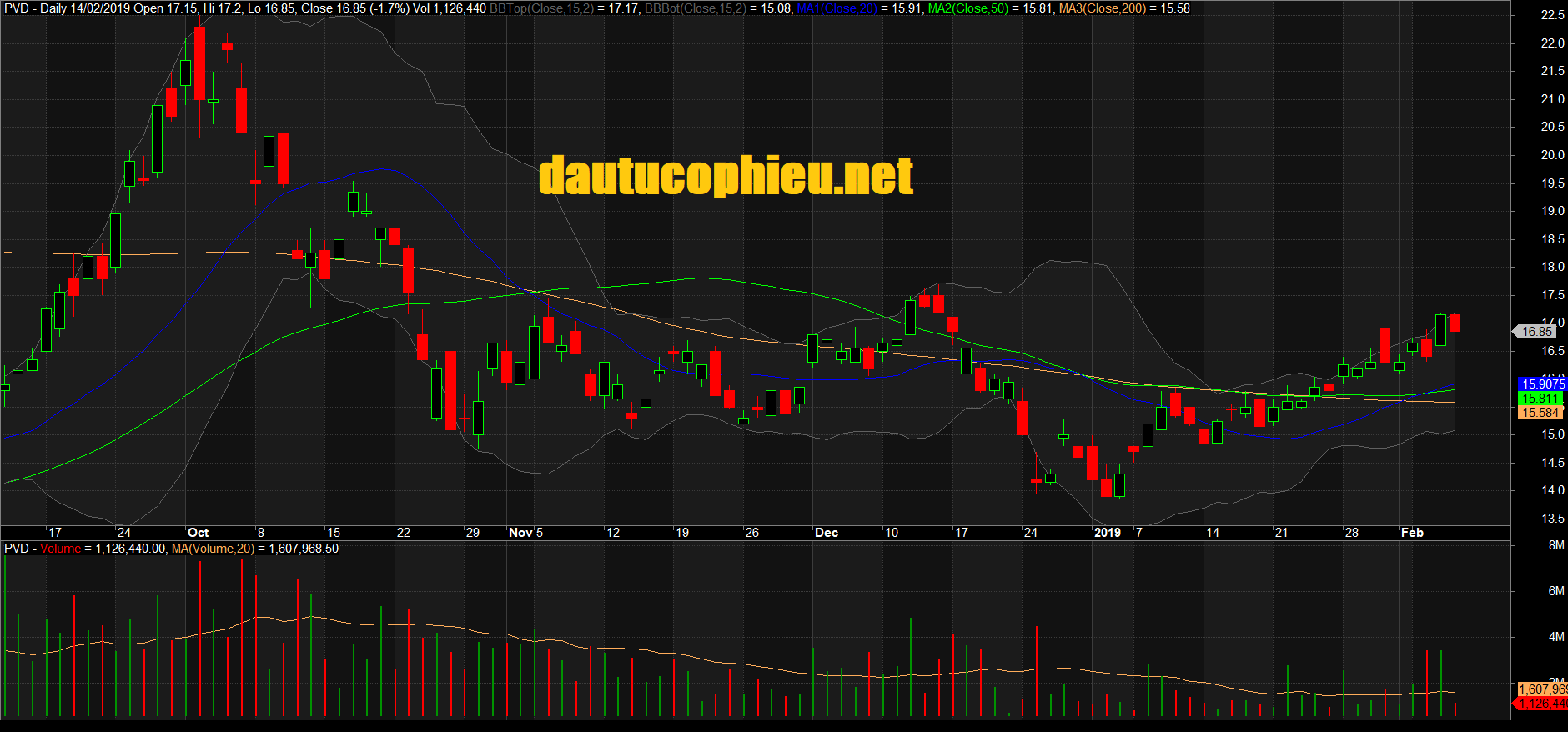
Task: Click the MA2(Close,50) legend label
Action: (967, 8)
